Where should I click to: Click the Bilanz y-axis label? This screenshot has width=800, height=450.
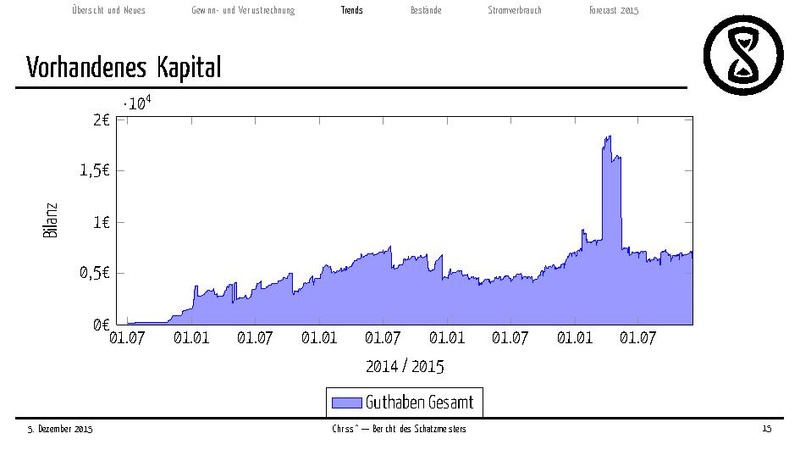[52, 220]
